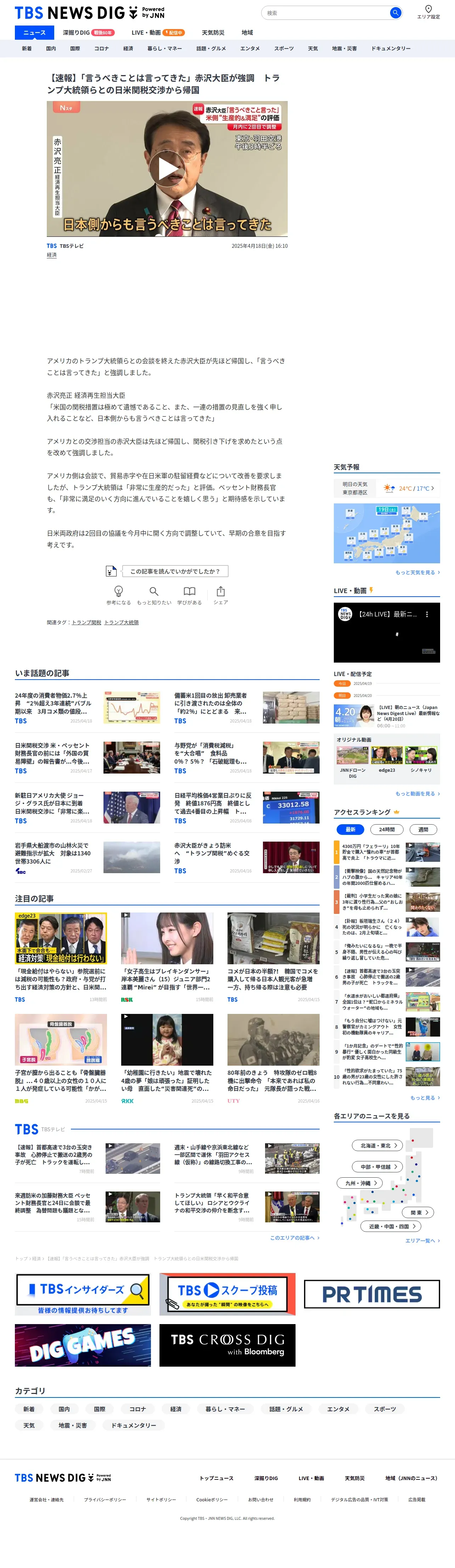455x1568 pixels.
Task: Click the TBS NEWS DIG channel logo in the live player
Action: pos(346,614)
